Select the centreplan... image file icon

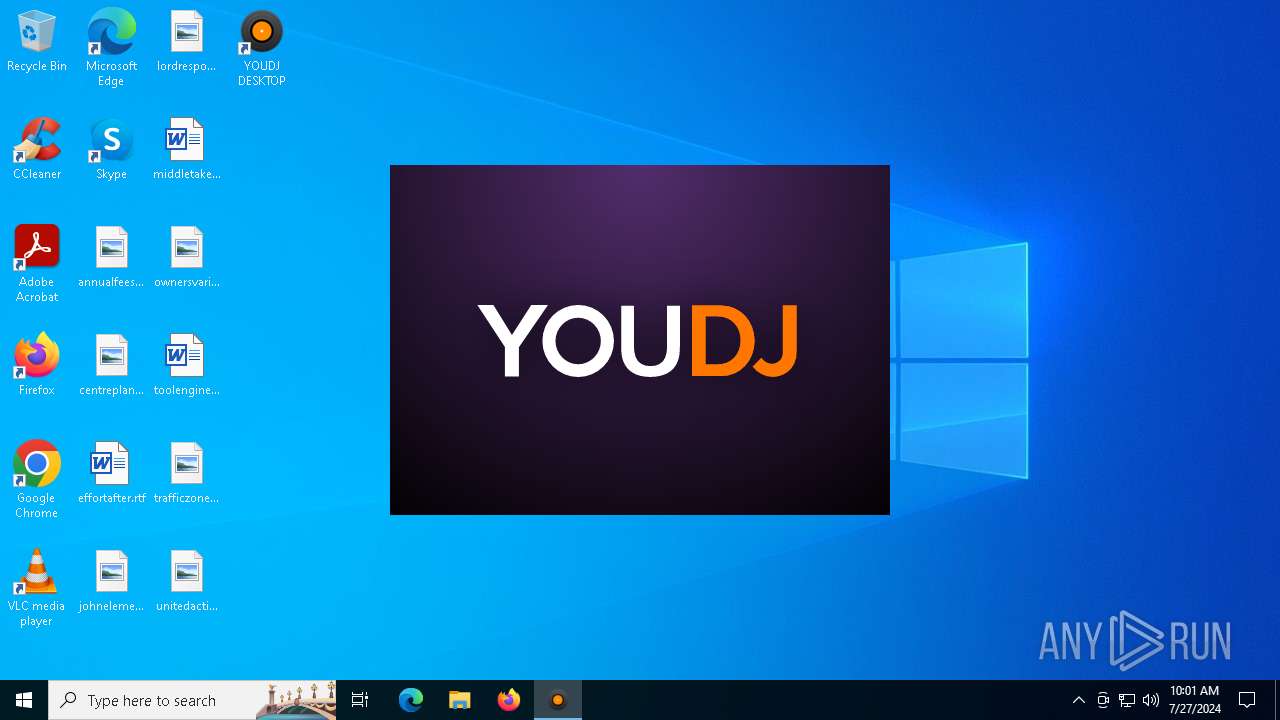[x=111, y=365]
